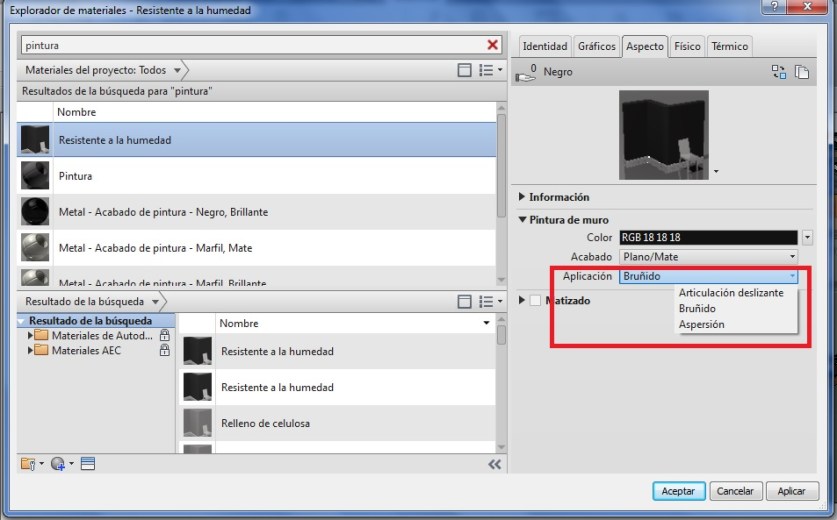Viewport: 837px width, 520px height.
Task: Click the RGB 18 18 18 color swatch
Action: 708,238
